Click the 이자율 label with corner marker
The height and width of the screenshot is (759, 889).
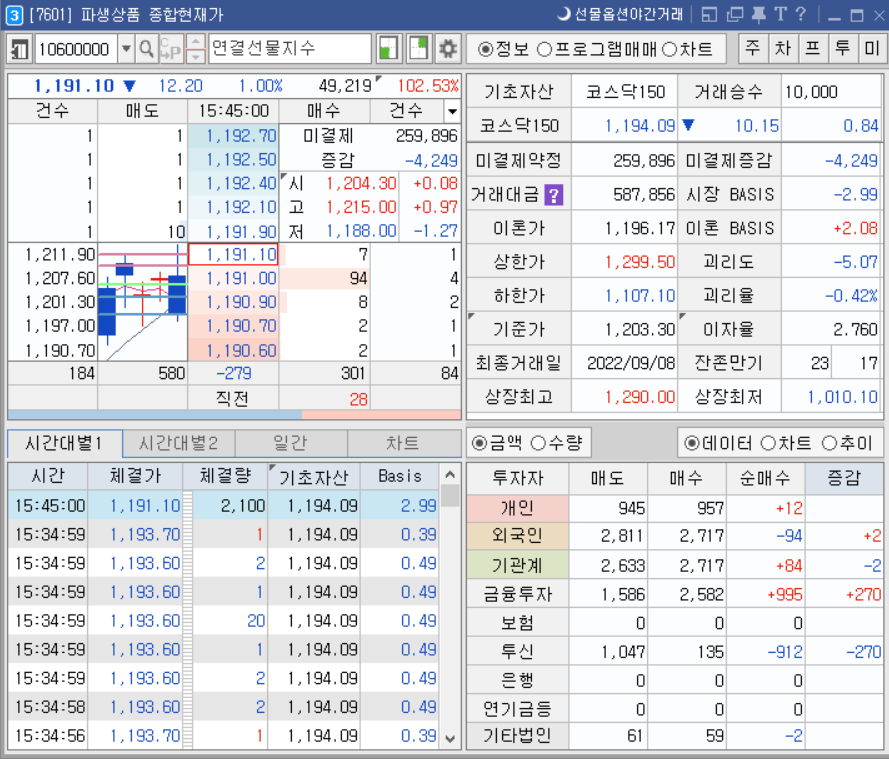(729, 329)
